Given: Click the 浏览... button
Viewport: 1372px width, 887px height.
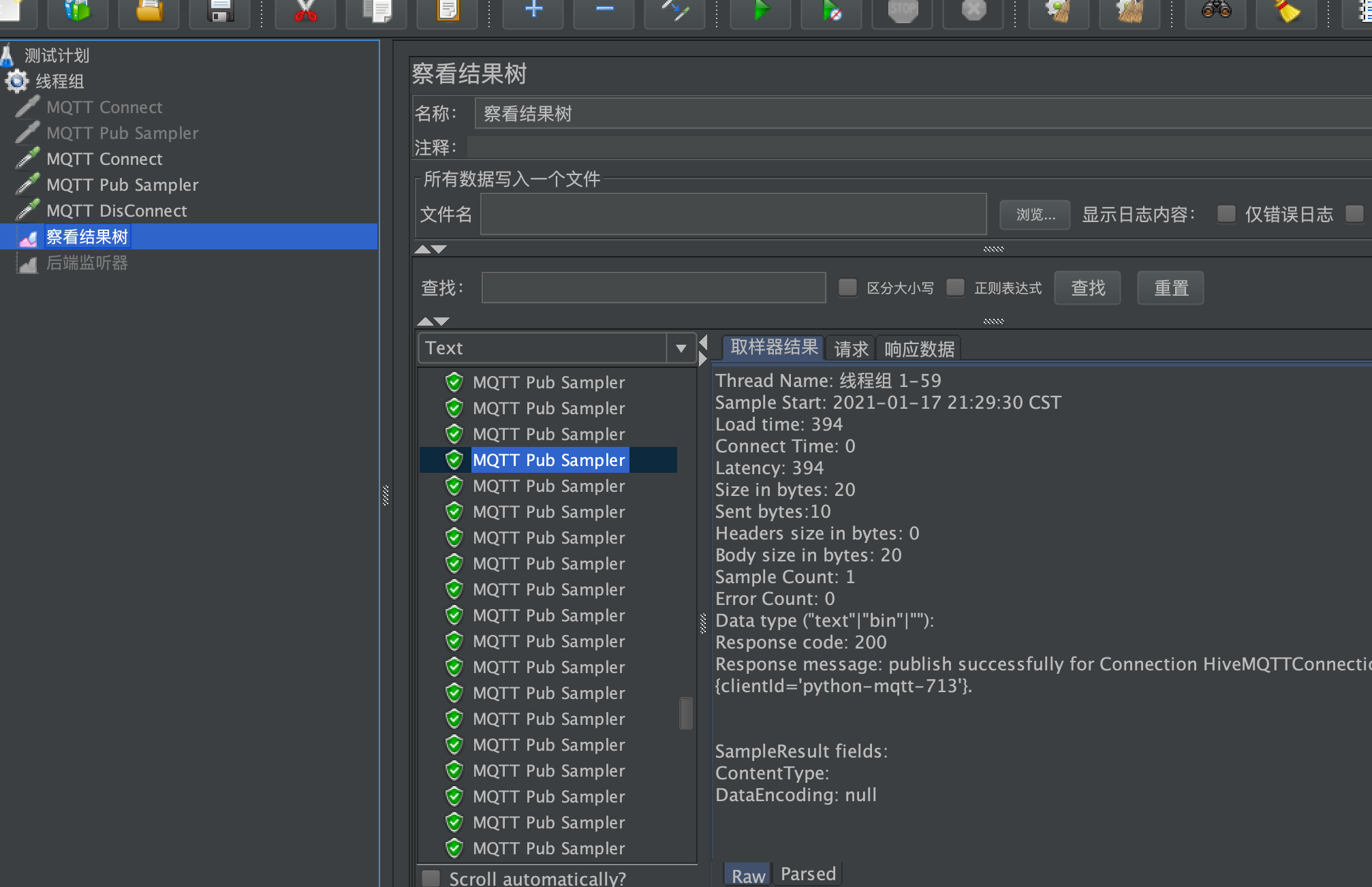Looking at the screenshot, I should [x=1034, y=214].
